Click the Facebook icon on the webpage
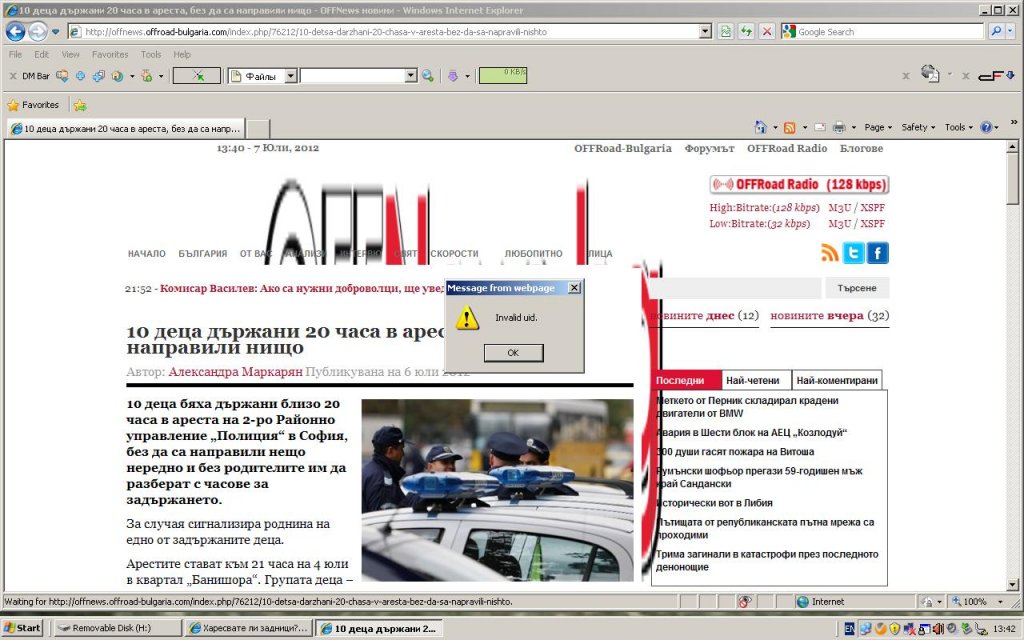The width and height of the screenshot is (1024, 640). [x=877, y=252]
